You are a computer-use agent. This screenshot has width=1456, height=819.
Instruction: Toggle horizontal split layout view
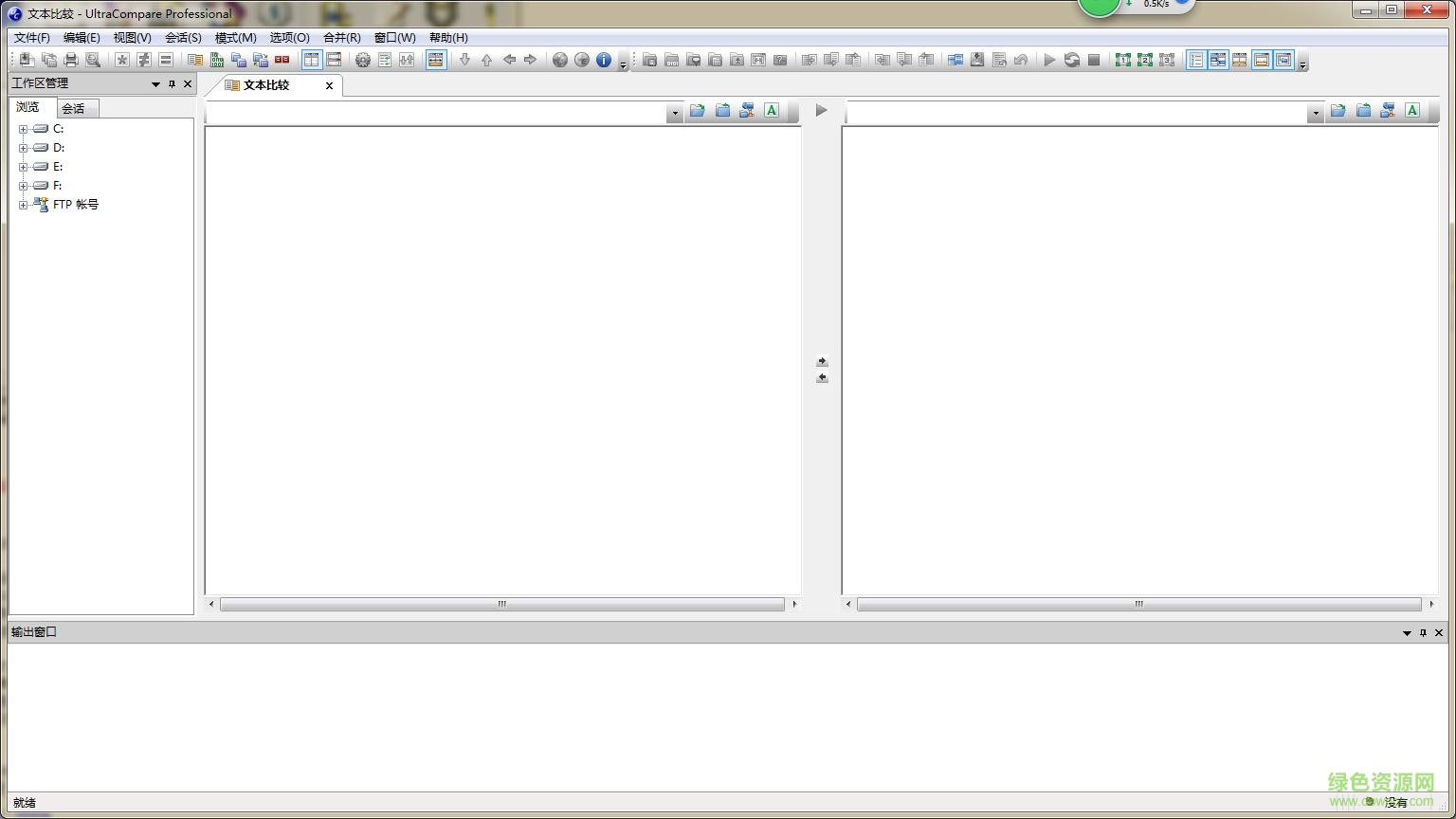click(334, 60)
